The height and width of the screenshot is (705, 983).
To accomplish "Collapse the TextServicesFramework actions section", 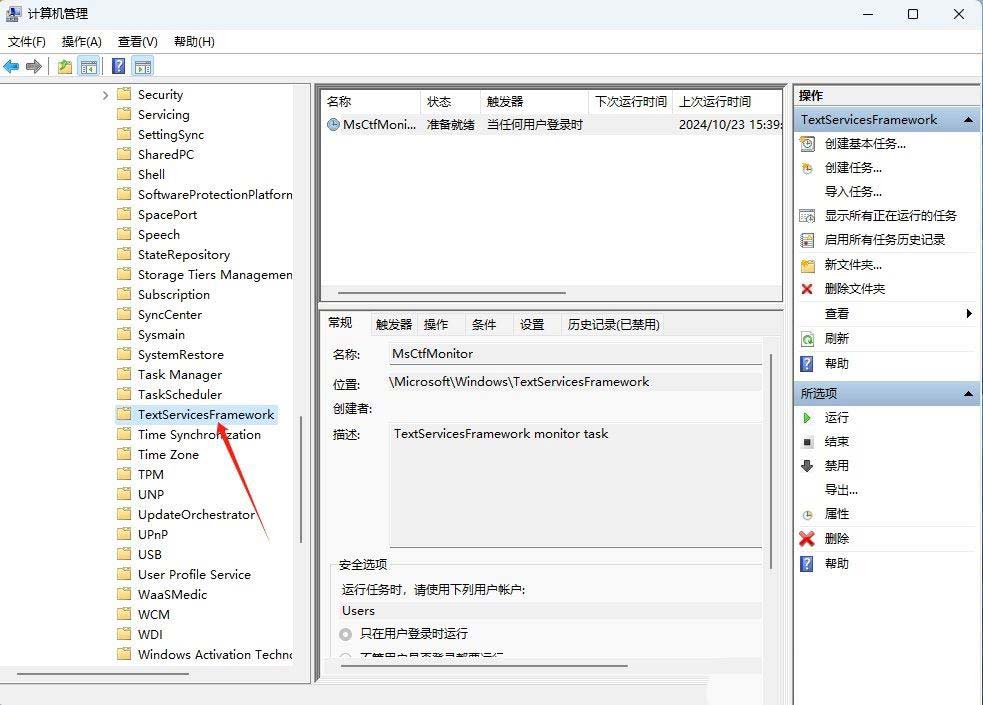I will click(967, 120).
